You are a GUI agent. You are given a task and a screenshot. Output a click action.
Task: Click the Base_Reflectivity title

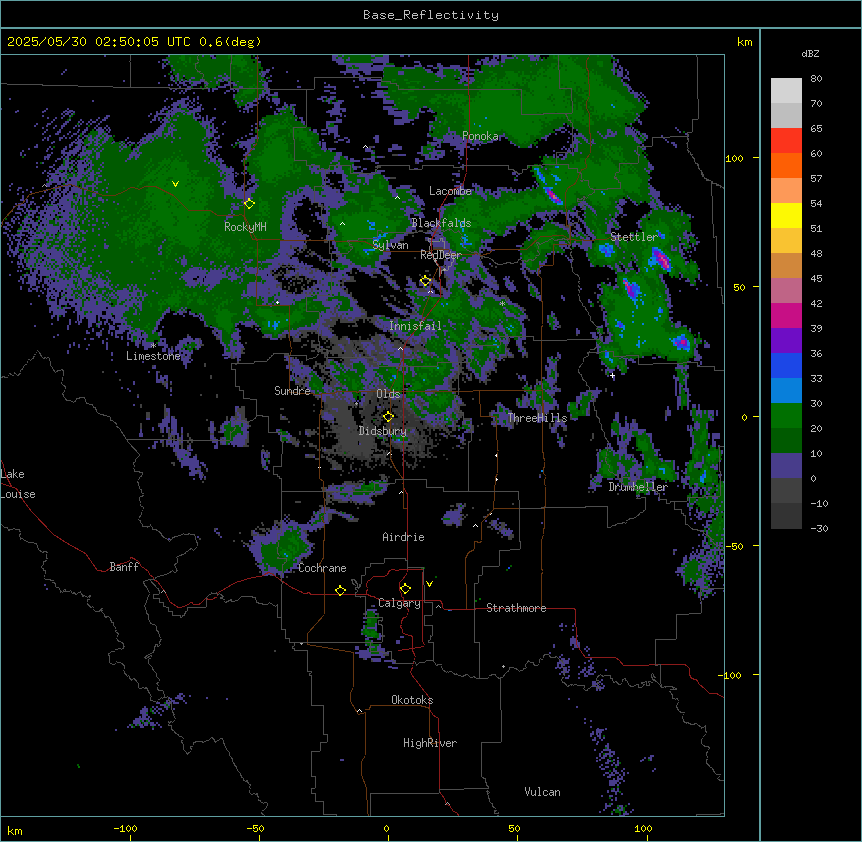pyautogui.click(x=431, y=15)
